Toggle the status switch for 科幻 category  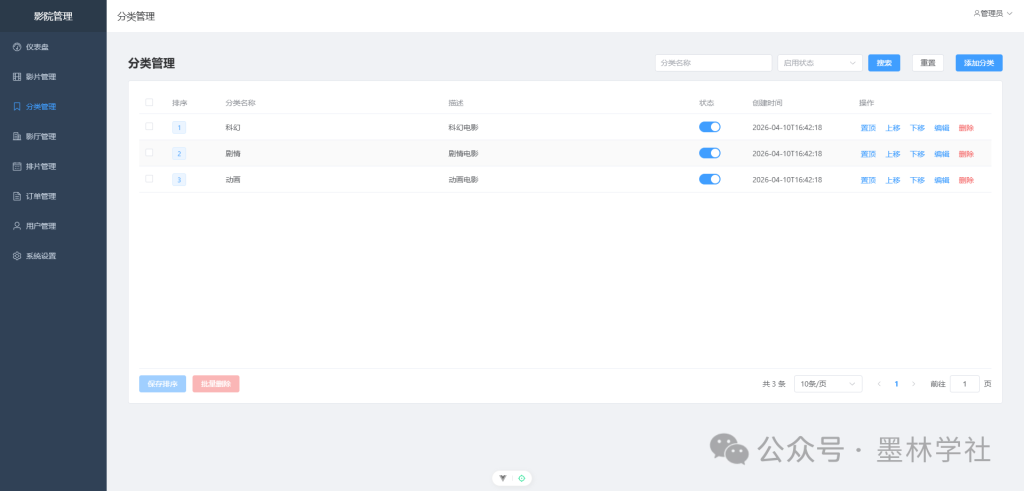tap(709, 127)
